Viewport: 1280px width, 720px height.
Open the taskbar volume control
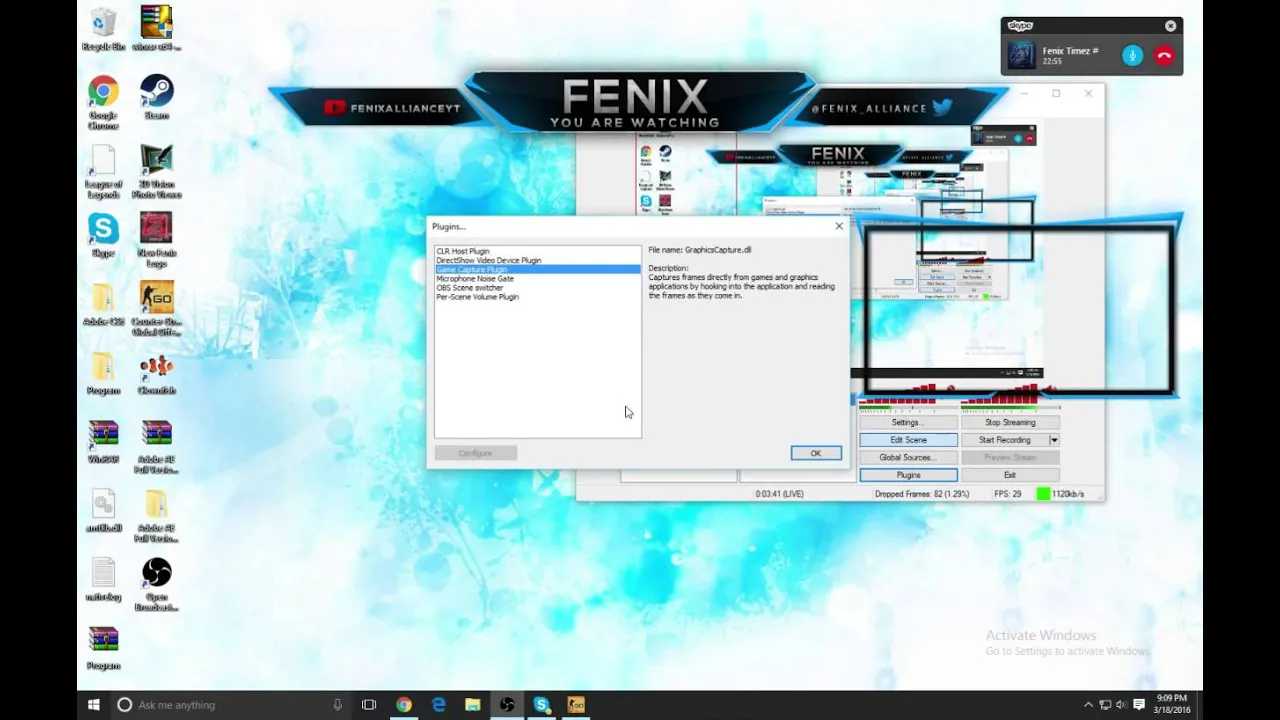(1121, 705)
